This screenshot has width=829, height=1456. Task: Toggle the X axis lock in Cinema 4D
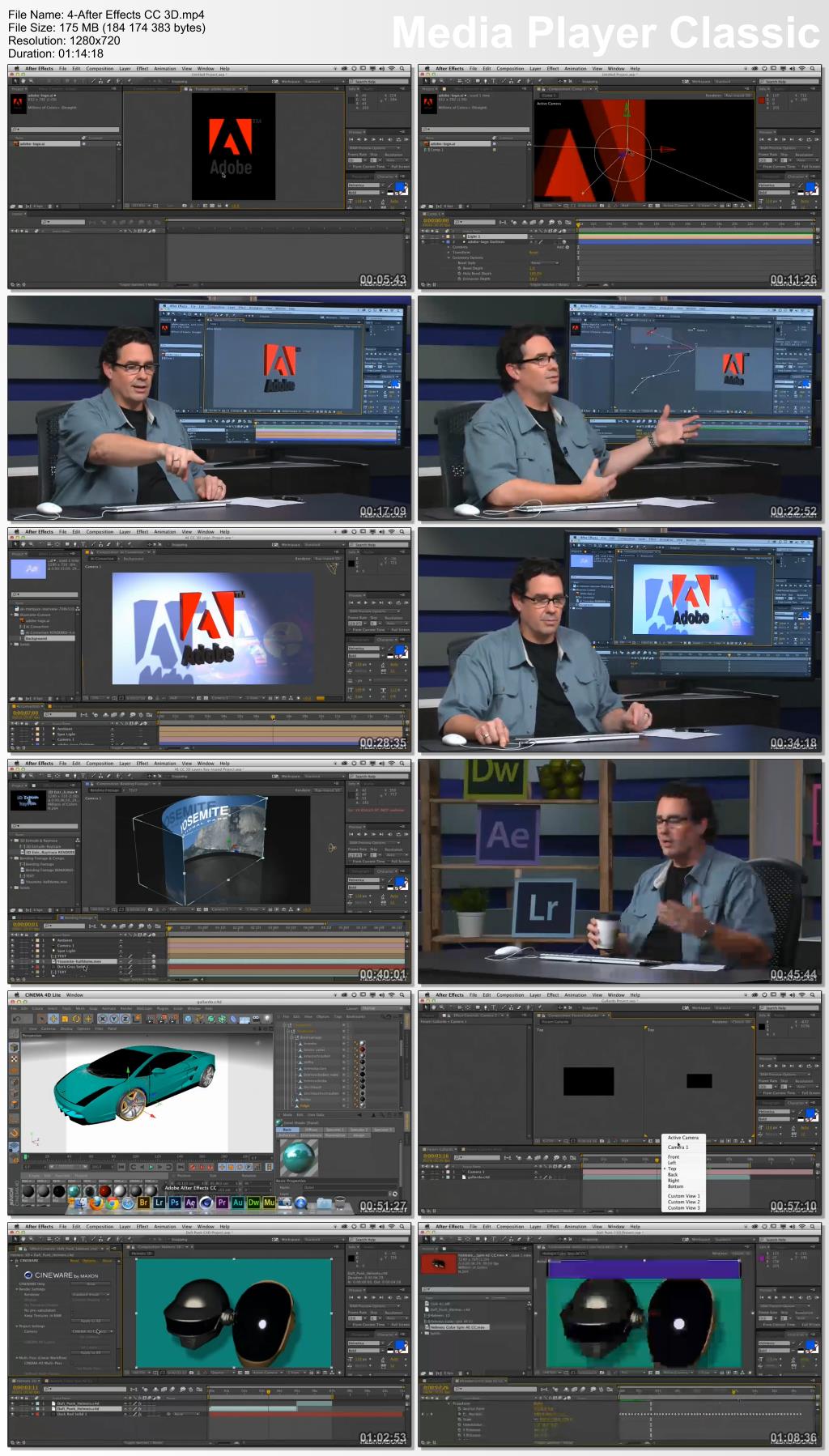102,1019
